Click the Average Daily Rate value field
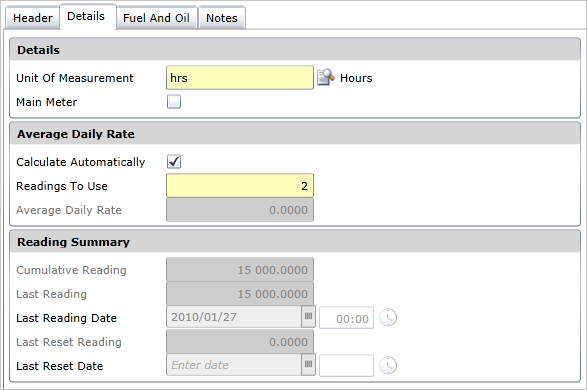The width and height of the screenshot is (587, 390). click(x=240, y=210)
